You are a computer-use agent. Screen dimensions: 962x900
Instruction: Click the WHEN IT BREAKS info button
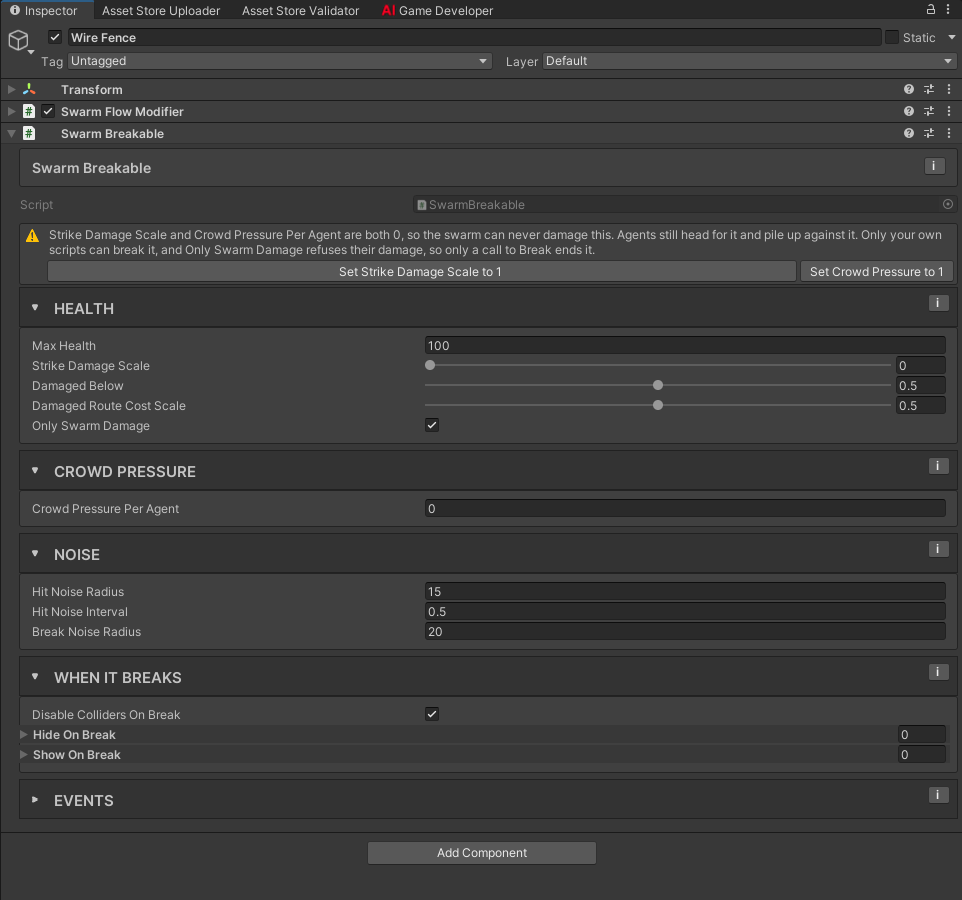pyautogui.click(x=938, y=672)
